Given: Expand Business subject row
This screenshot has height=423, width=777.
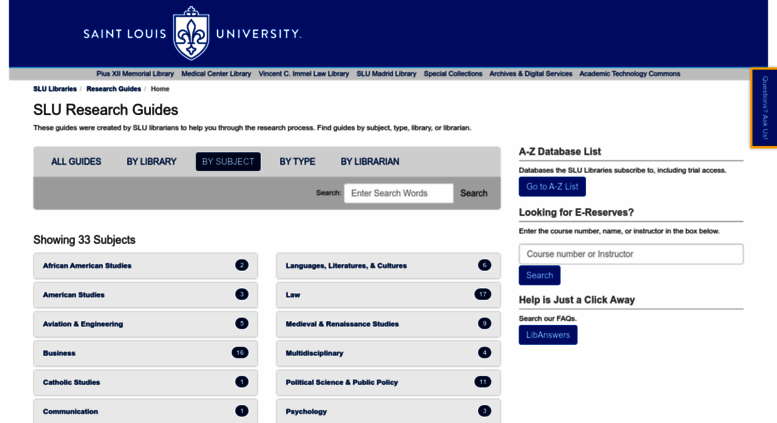Looking at the screenshot, I should (x=145, y=353).
